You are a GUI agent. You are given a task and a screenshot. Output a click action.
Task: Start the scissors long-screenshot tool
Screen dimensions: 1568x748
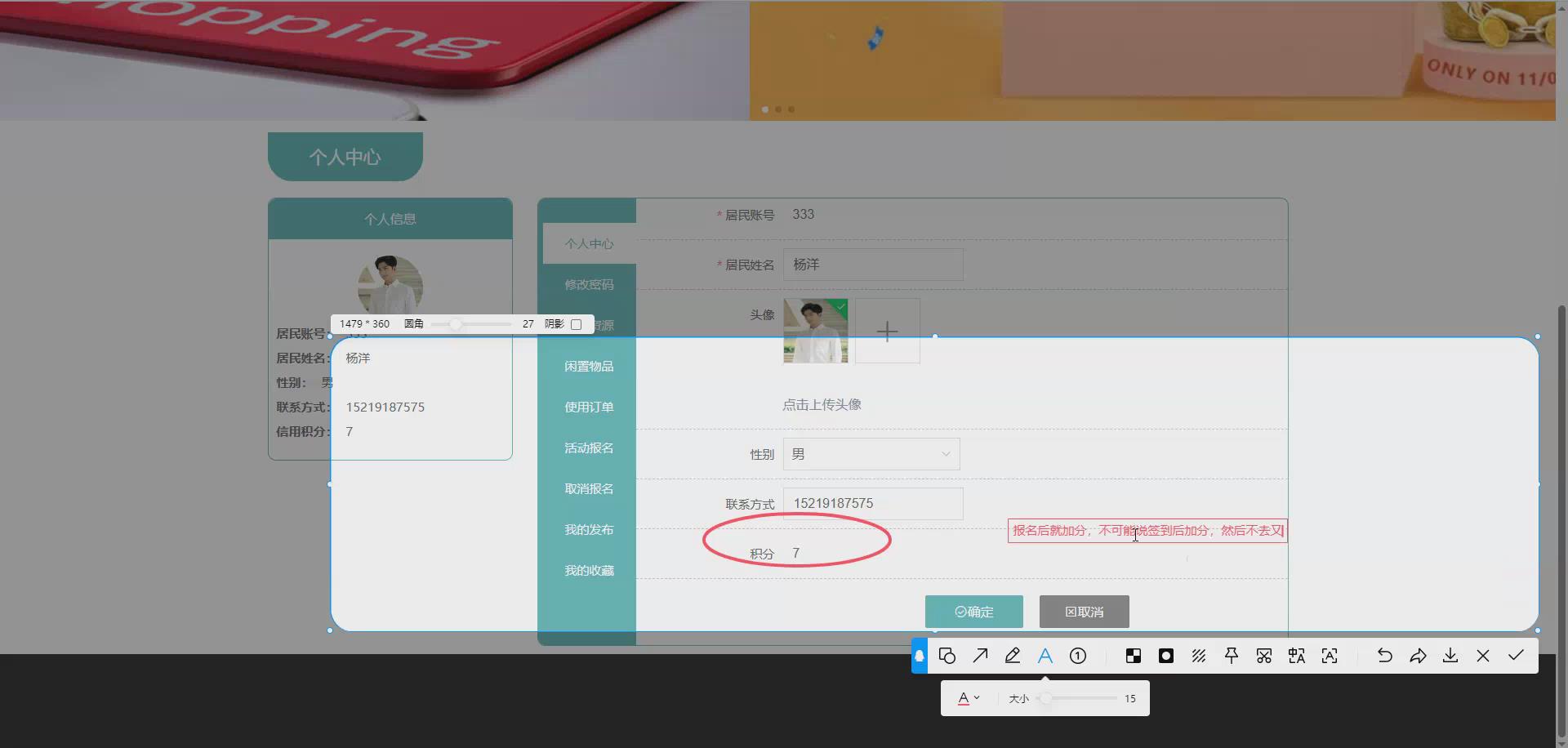(x=1264, y=656)
